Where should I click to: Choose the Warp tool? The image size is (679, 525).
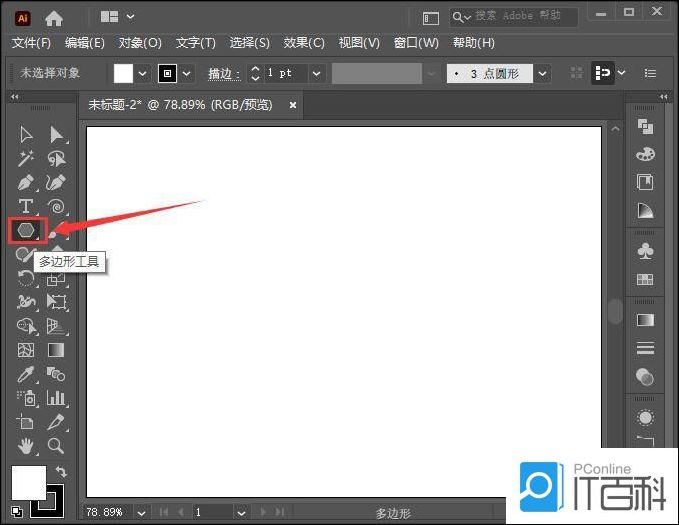[26, 301]
